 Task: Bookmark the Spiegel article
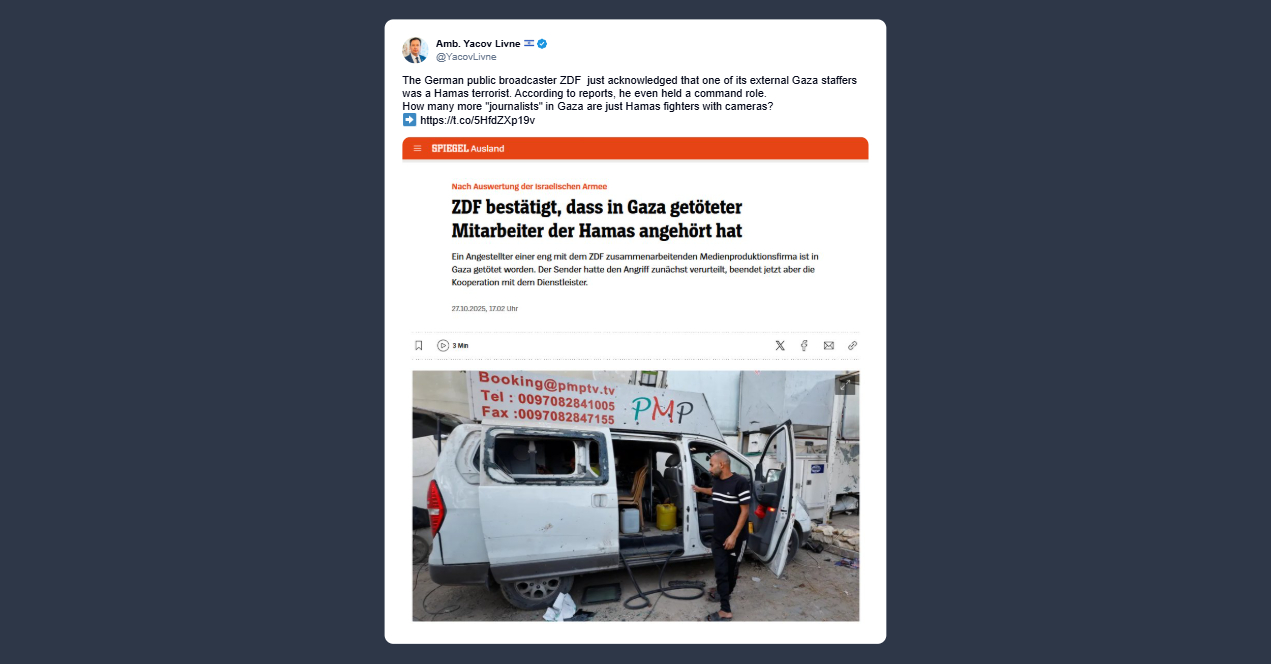419,345
